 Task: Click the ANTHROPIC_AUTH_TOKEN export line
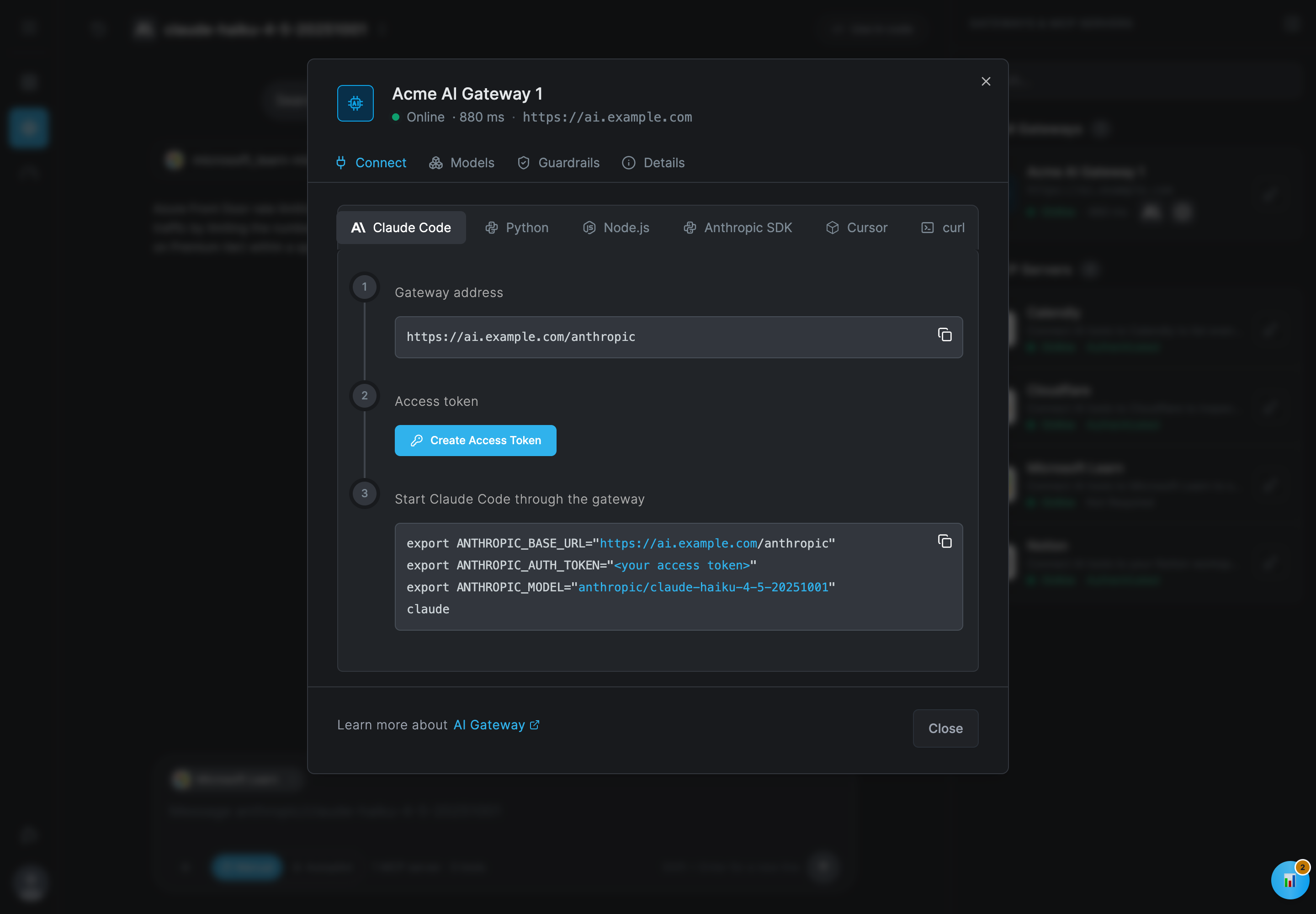click(x=581, y=565)
